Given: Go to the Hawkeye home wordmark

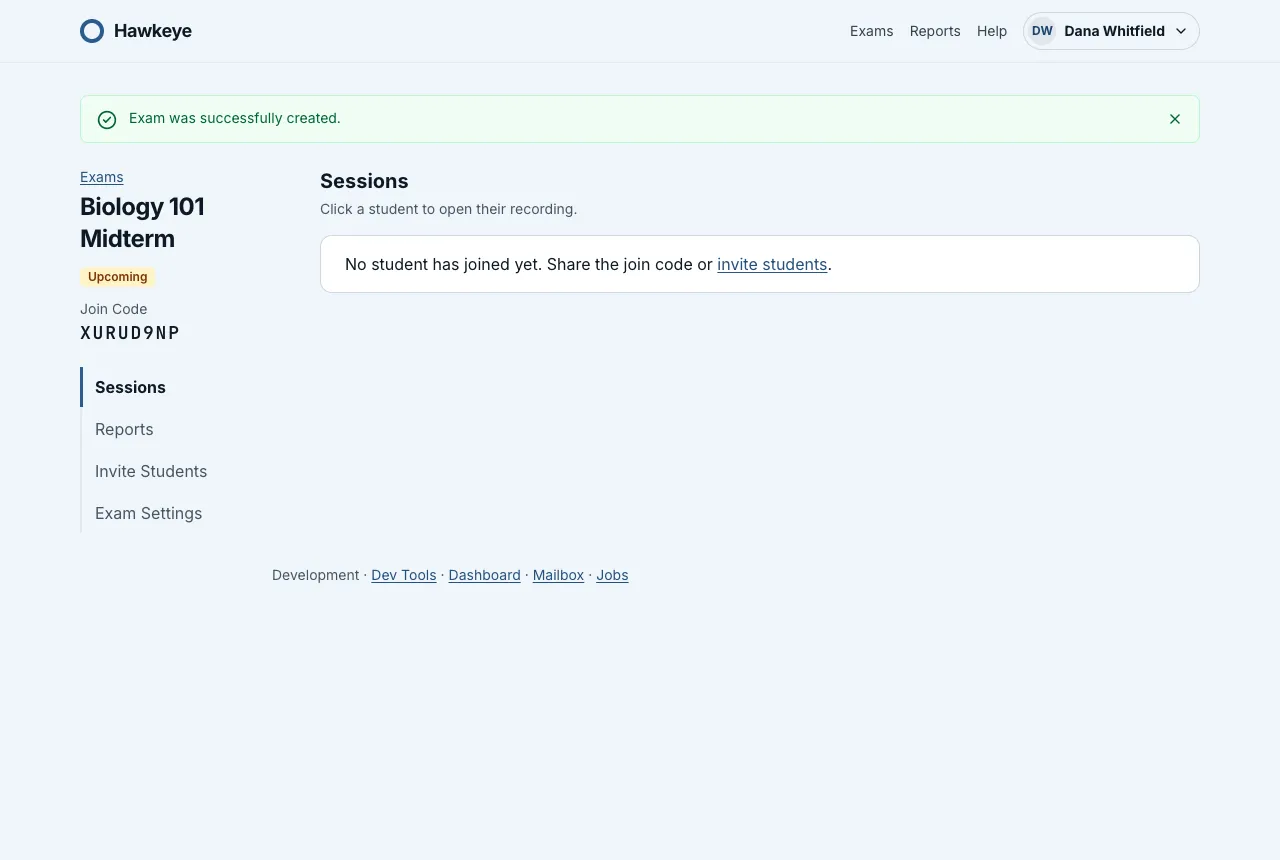Looking at the screenshot, I should [x=153, y=31].
